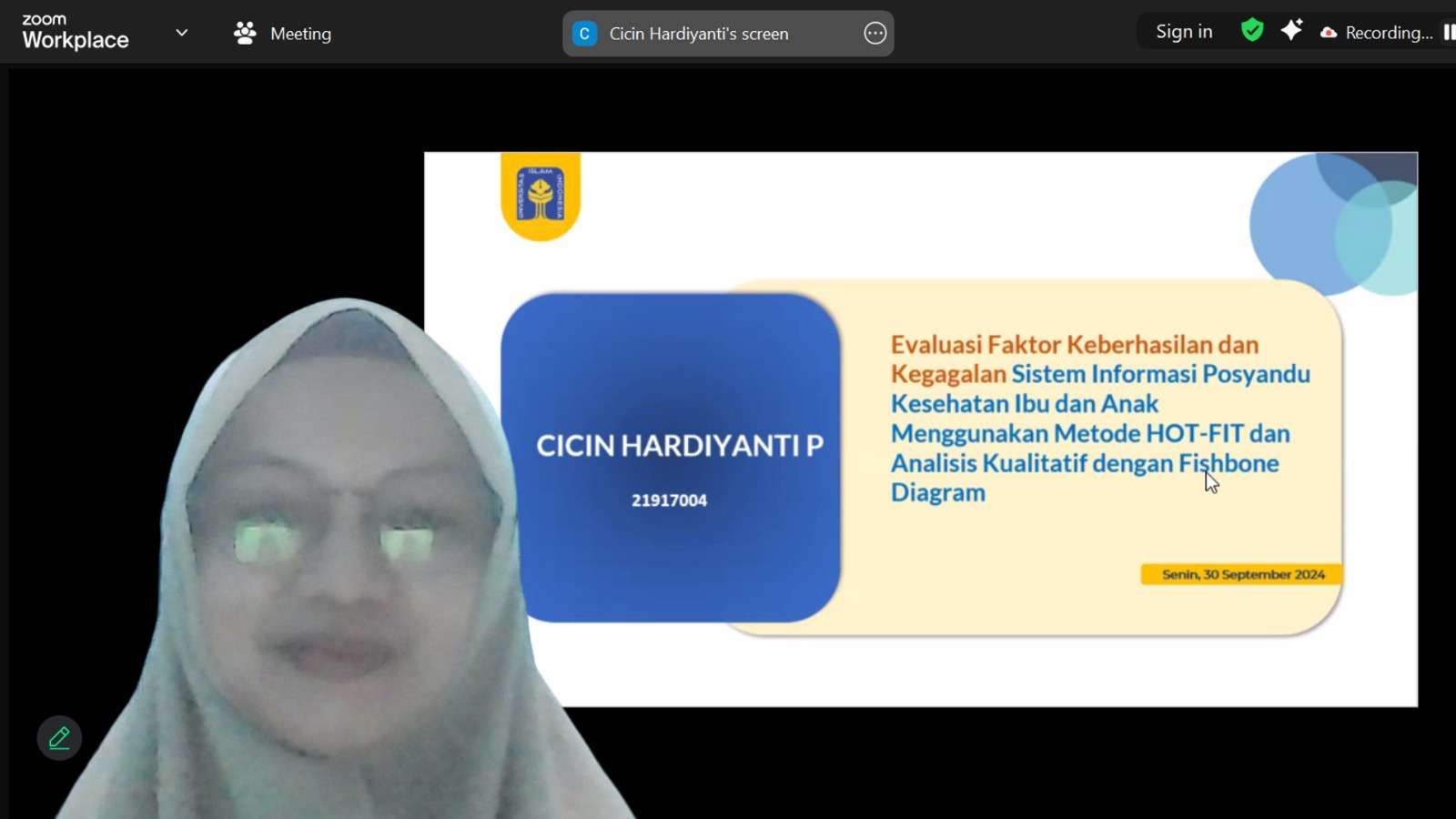Click the yellow date label on slide
This screenshot has height=819, width=1456.
[1242, 574]
